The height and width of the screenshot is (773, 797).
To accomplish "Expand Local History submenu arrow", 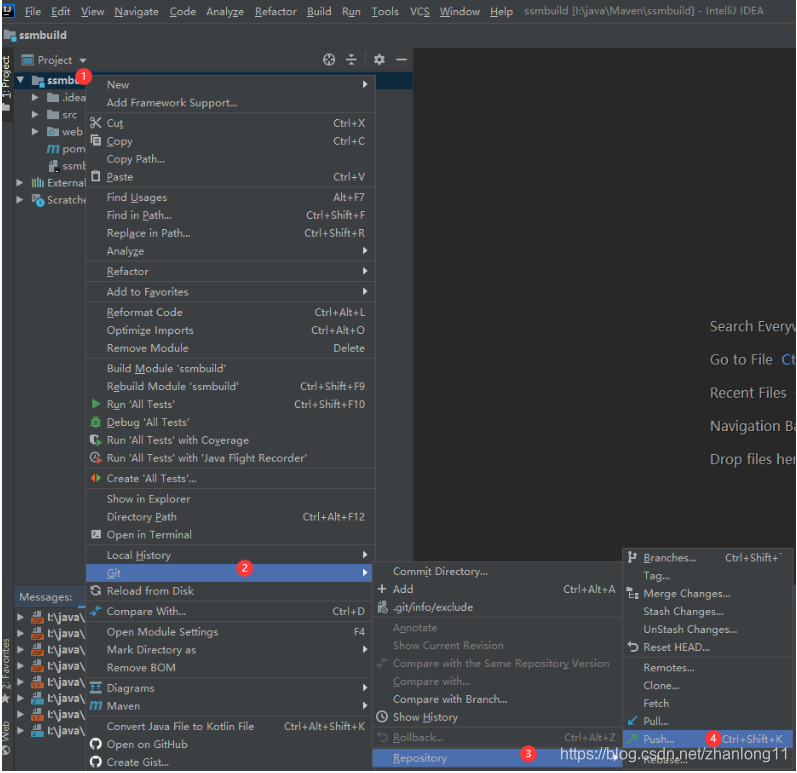I will pyautogui.click(x=364, y=554).
